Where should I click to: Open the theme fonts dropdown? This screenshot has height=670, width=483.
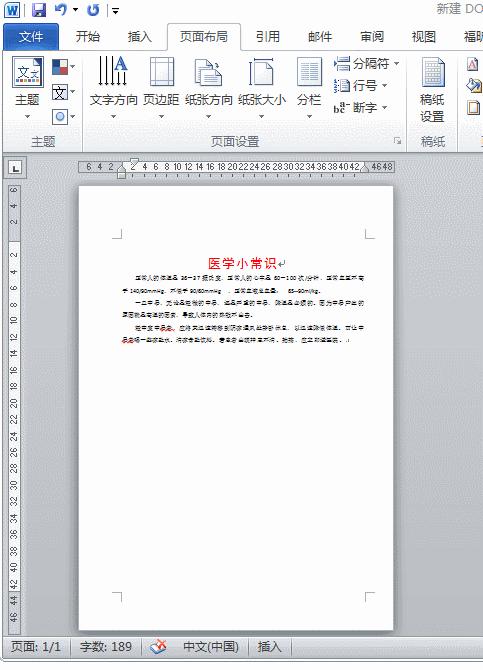63,92
